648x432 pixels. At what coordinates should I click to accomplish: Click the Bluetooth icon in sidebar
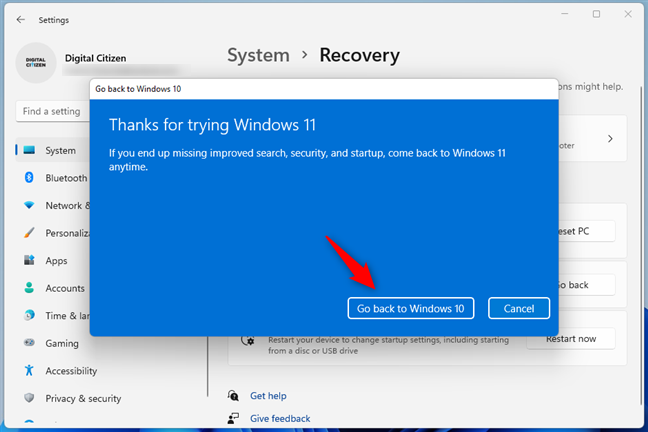coord(29,177)
